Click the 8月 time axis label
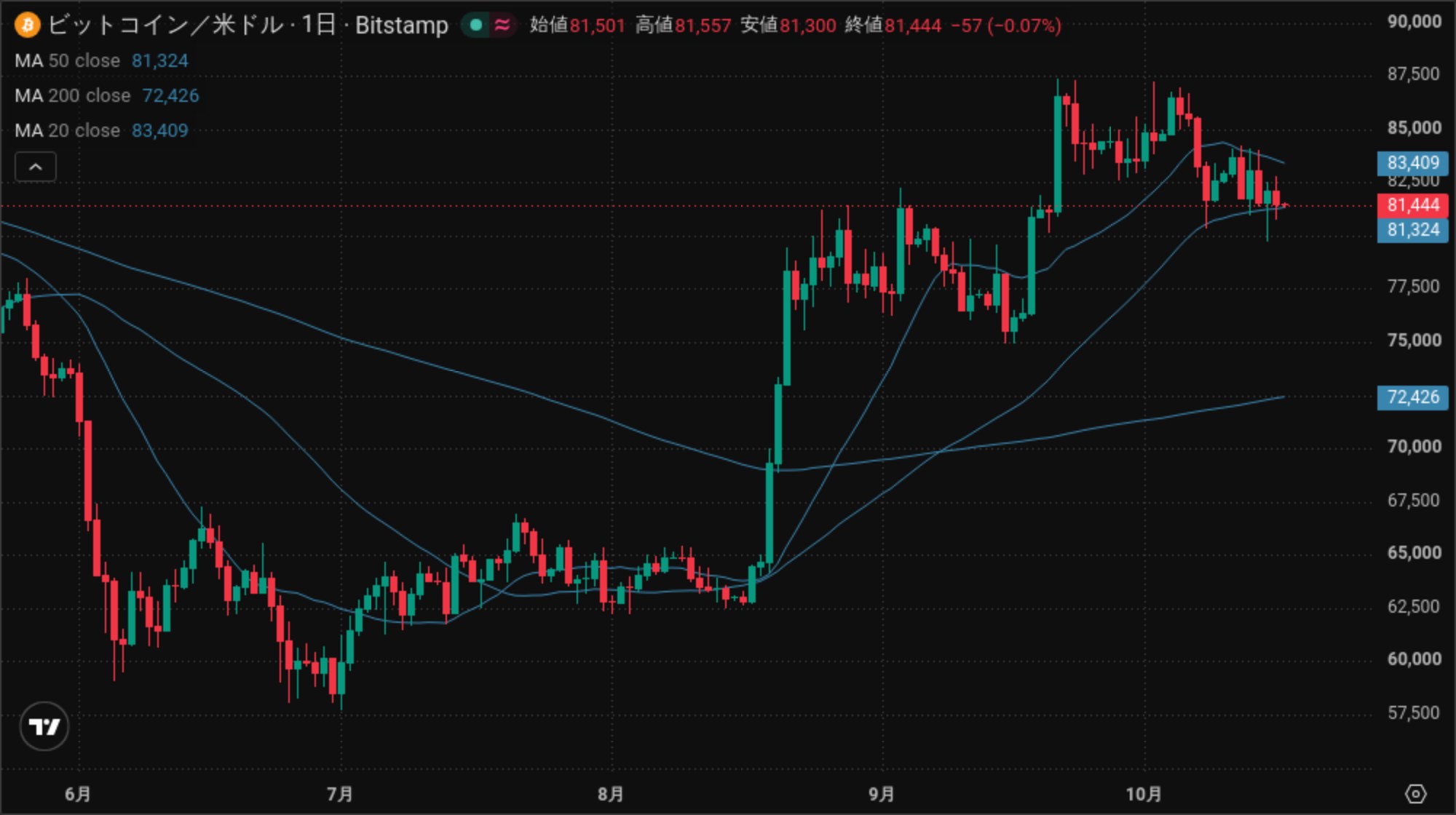The height and width of the screenshot is (815, 1456). [x=611, y=794]
